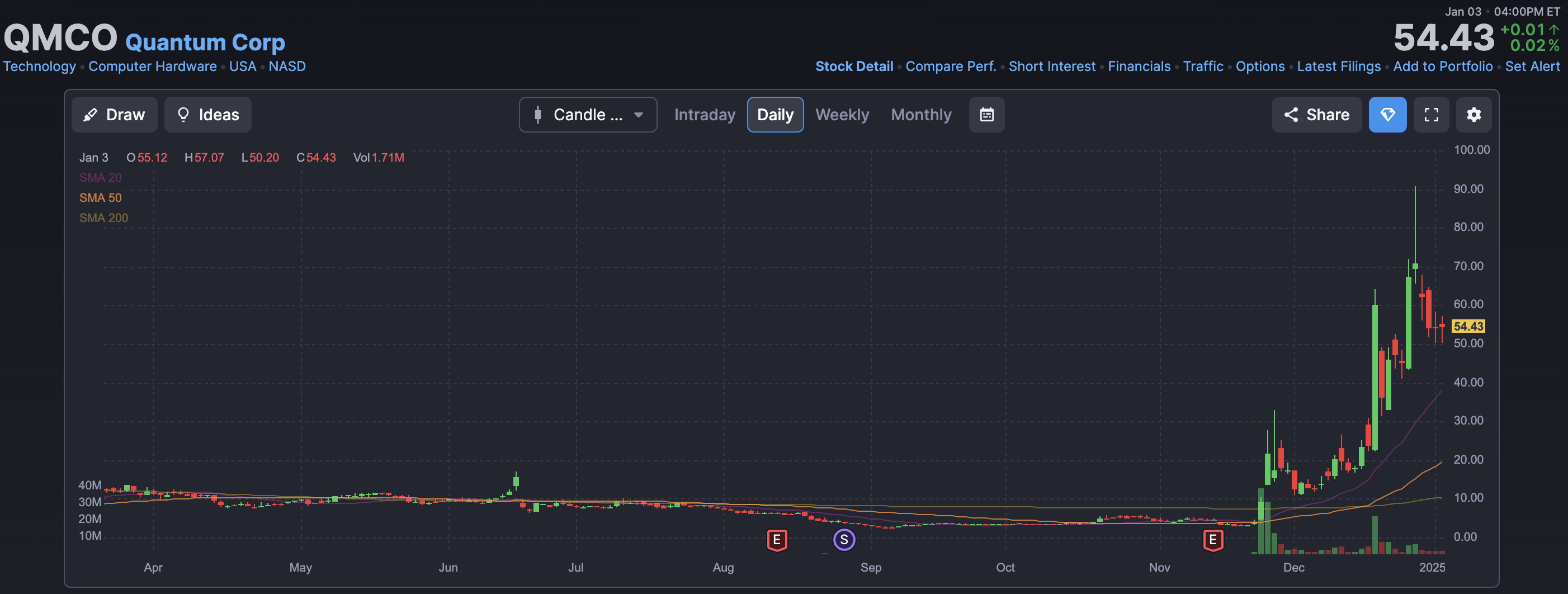Screen dimensions: 1568x594
Task: Click the USA country link
Action: point(242,67)
